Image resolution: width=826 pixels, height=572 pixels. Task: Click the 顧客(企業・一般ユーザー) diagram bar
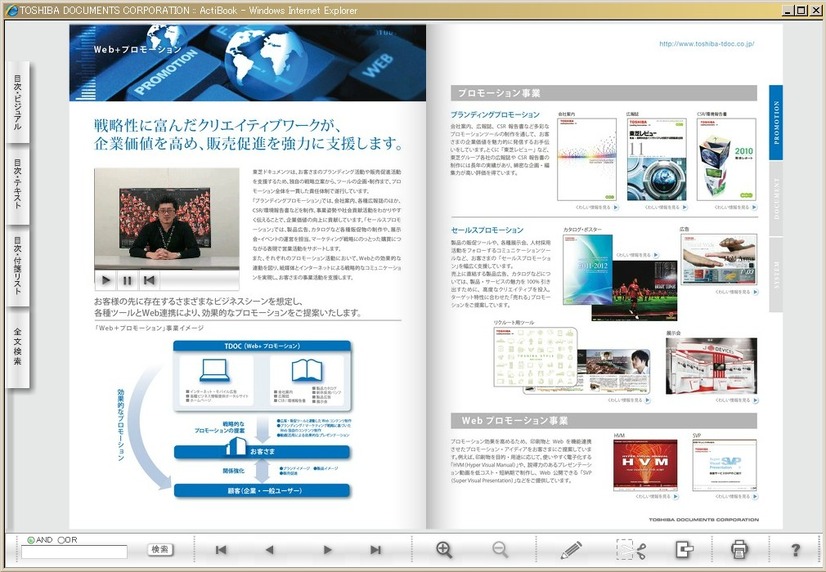[x=262, y=490]
